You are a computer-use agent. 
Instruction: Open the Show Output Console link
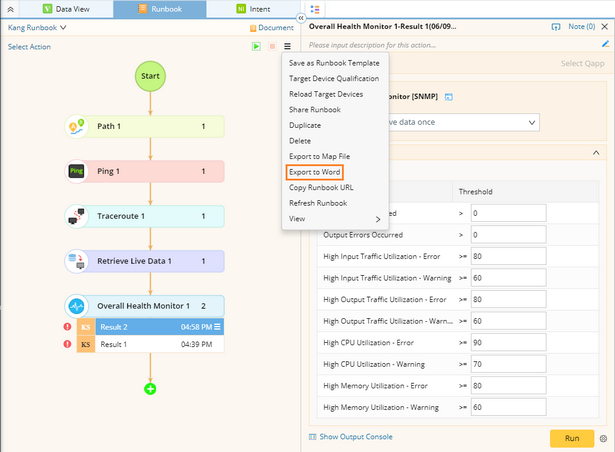tap(355, 437)
